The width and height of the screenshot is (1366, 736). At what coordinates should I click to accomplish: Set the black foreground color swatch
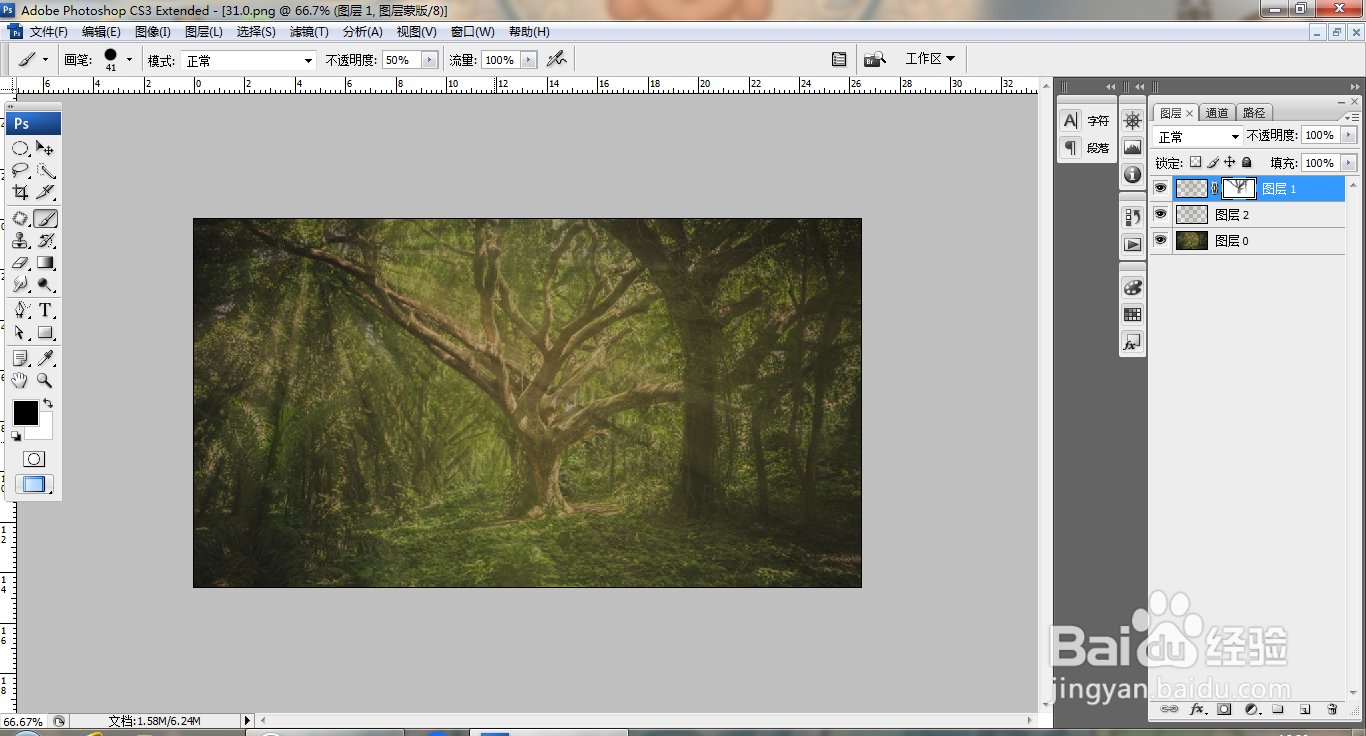point(25,413)
